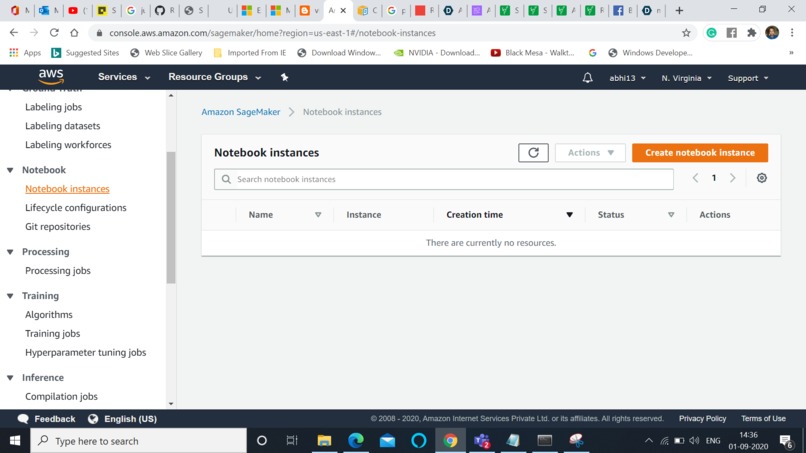The width and height of the screenshot is (806, 453).
Task: Open Compilation jobs in sidebar
Action: [61, 396]
